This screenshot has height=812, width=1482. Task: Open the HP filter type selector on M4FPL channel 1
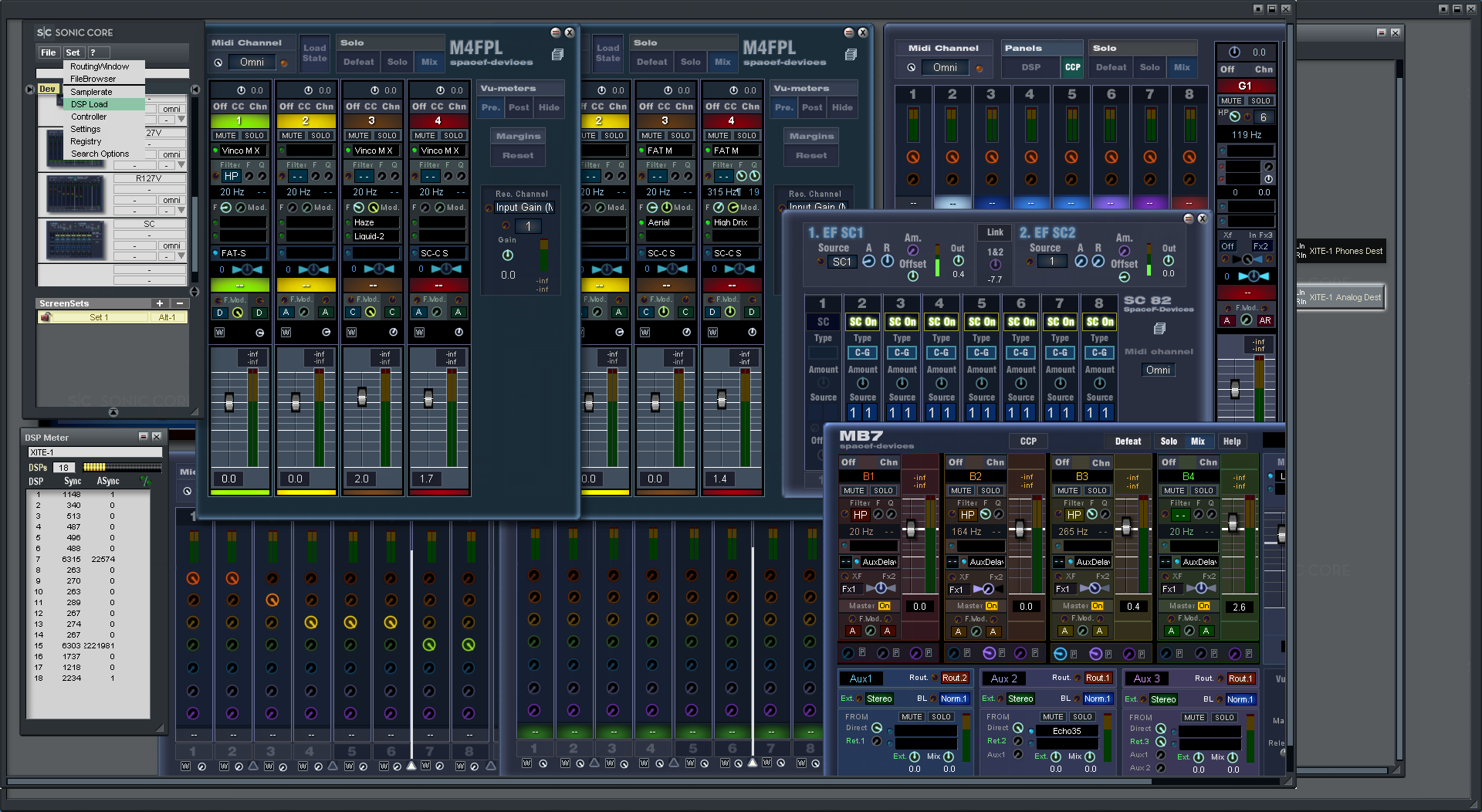231,176
